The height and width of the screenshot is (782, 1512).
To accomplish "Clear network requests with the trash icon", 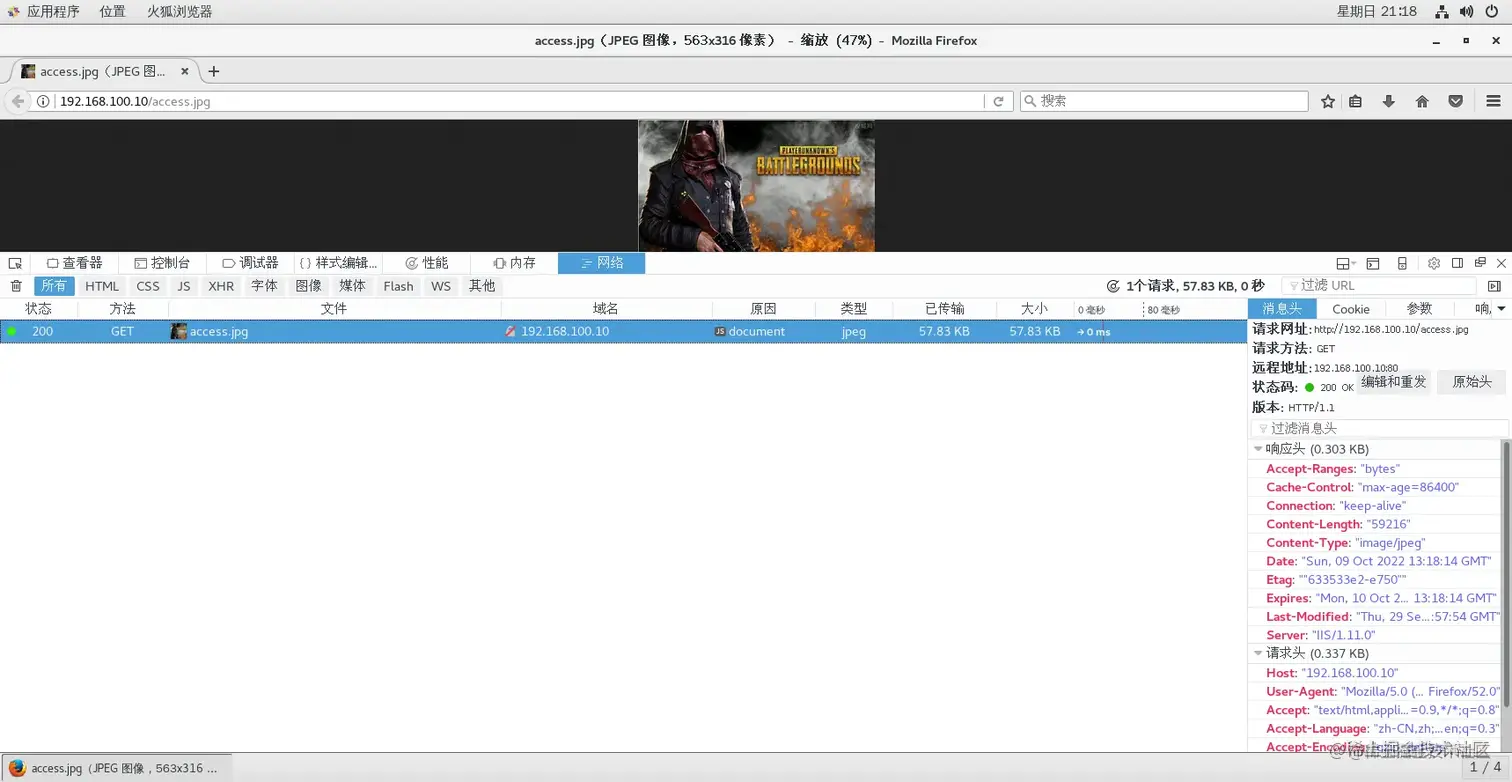I will coord(16,286).
